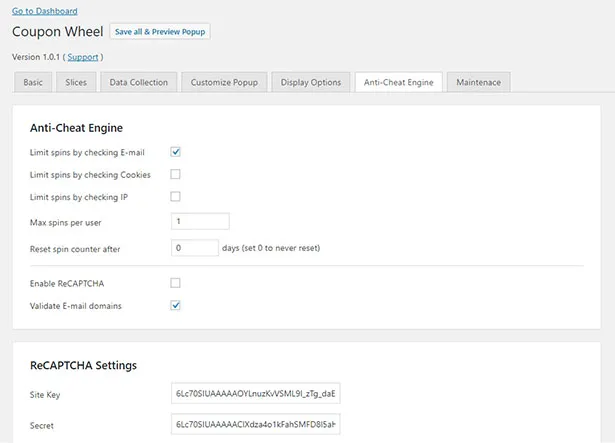Click the Reset spin counter days field

point(194,247)
